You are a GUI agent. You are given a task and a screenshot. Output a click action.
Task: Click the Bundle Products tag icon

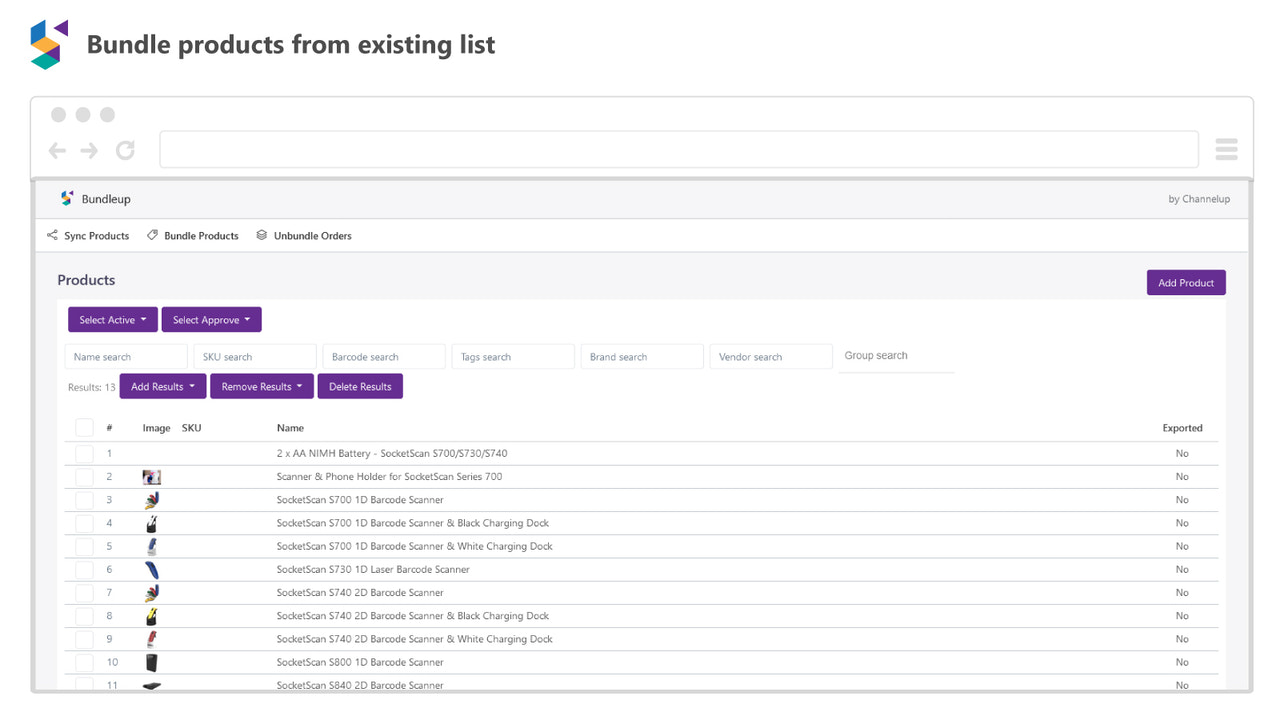coord(151,235)
